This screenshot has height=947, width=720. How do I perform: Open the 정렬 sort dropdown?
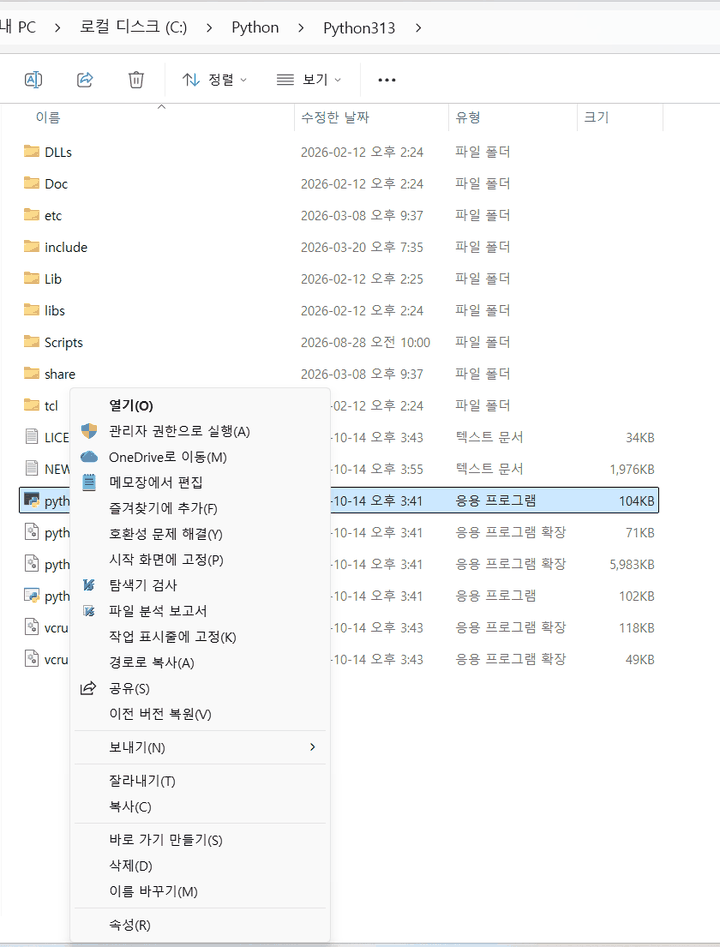click(x=214, y=79)
